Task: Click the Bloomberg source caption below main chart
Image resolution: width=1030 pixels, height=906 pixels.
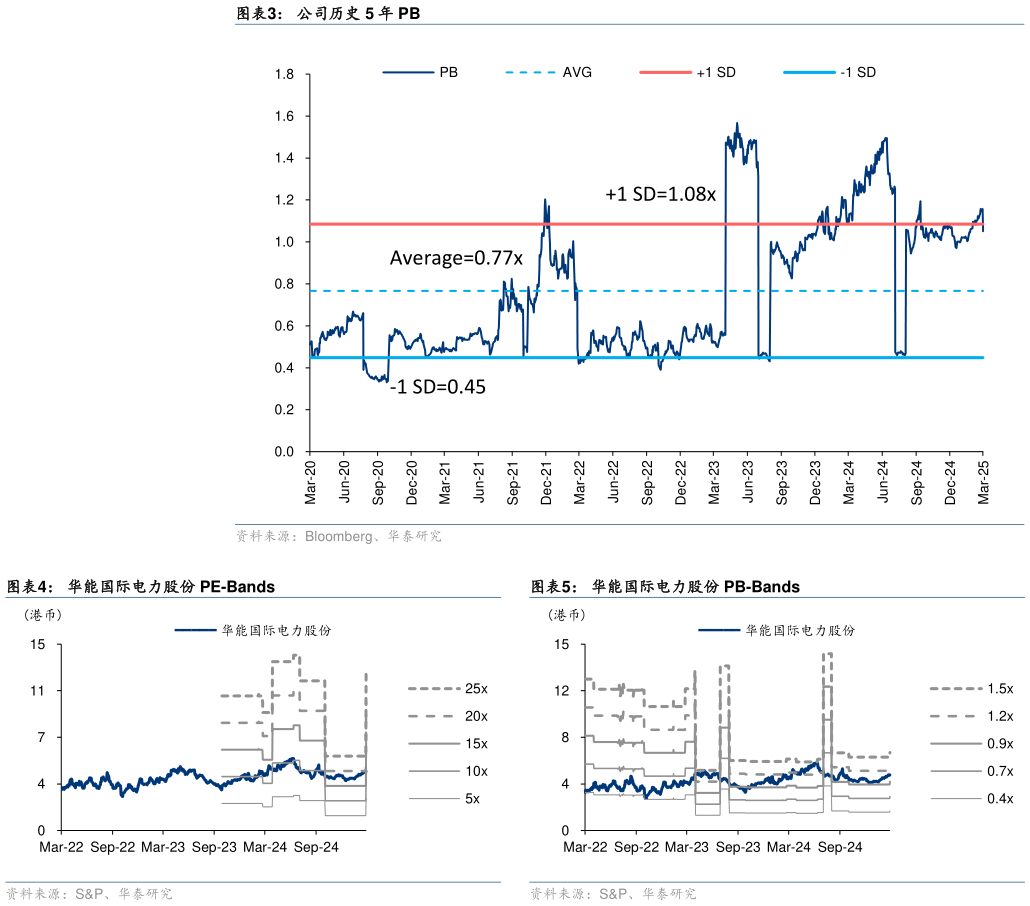Action: click(338, 537)
